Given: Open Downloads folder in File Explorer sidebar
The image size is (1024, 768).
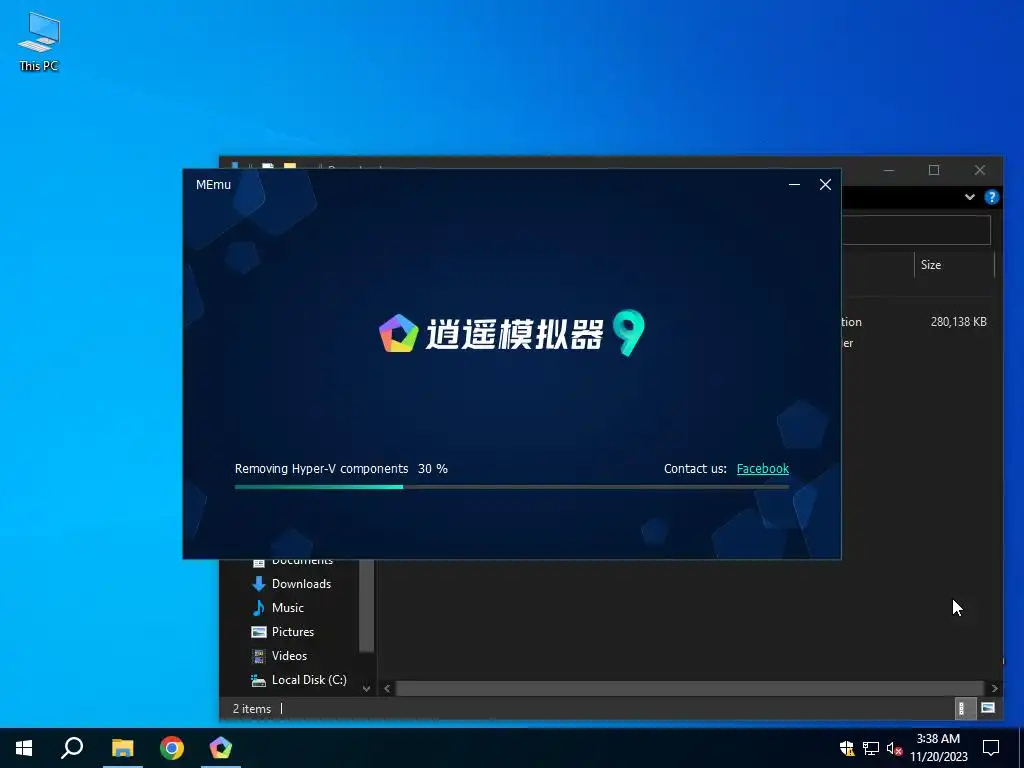Looking at the screenshot, I should tap(301, 584).
